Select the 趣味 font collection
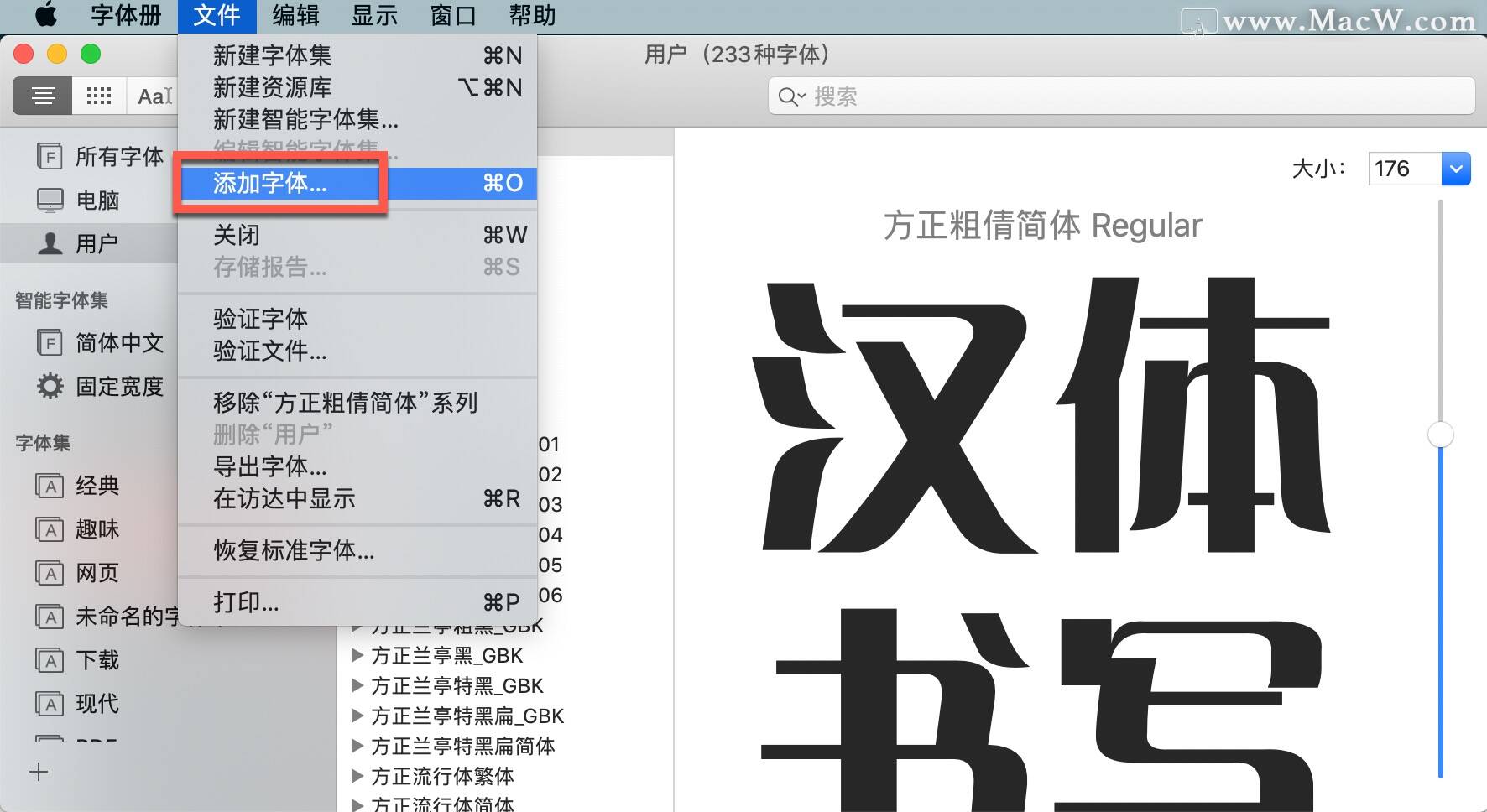 (79, 528)
